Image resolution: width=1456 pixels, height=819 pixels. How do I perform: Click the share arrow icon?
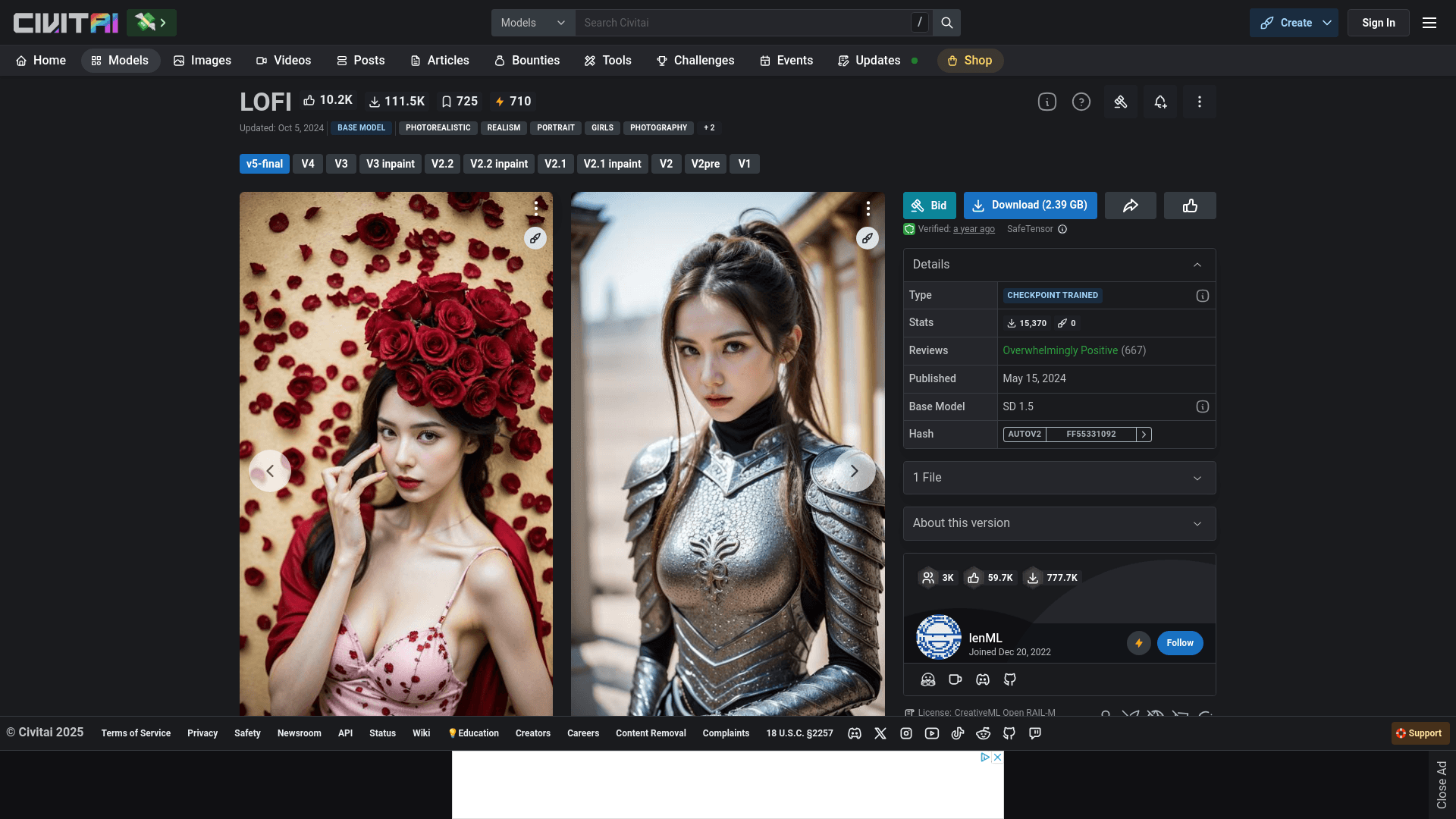1130,206
